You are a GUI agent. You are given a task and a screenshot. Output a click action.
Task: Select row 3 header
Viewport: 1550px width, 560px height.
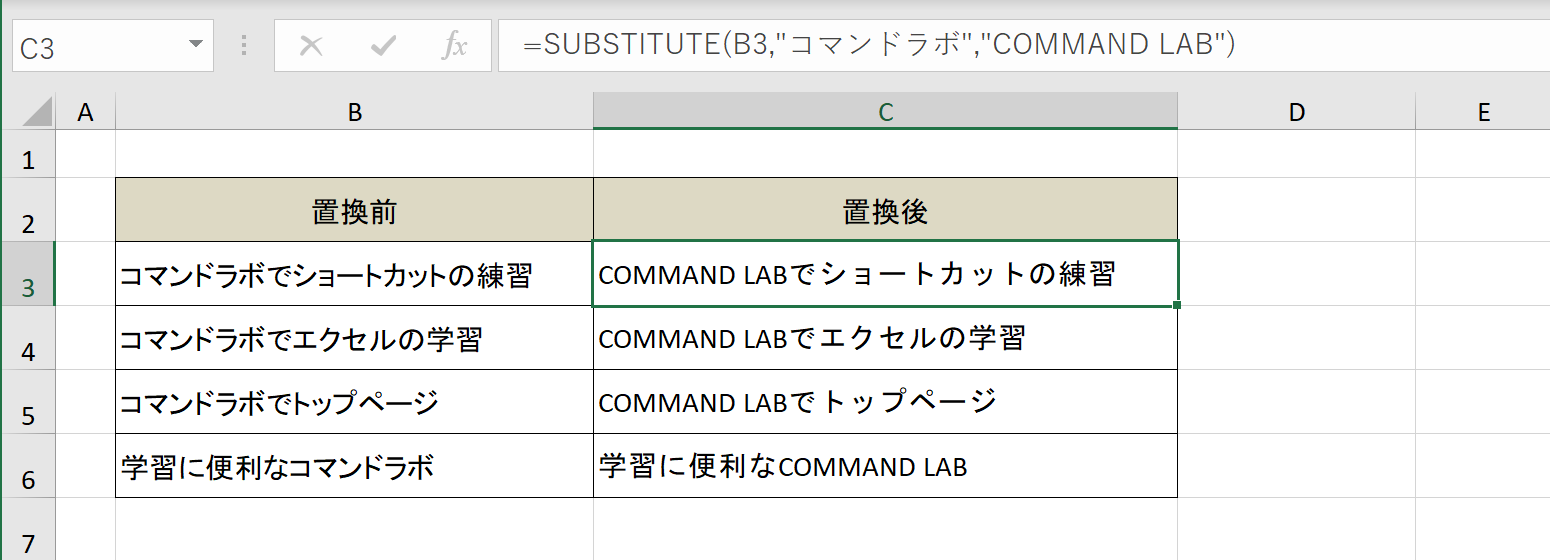click(28, 274)
